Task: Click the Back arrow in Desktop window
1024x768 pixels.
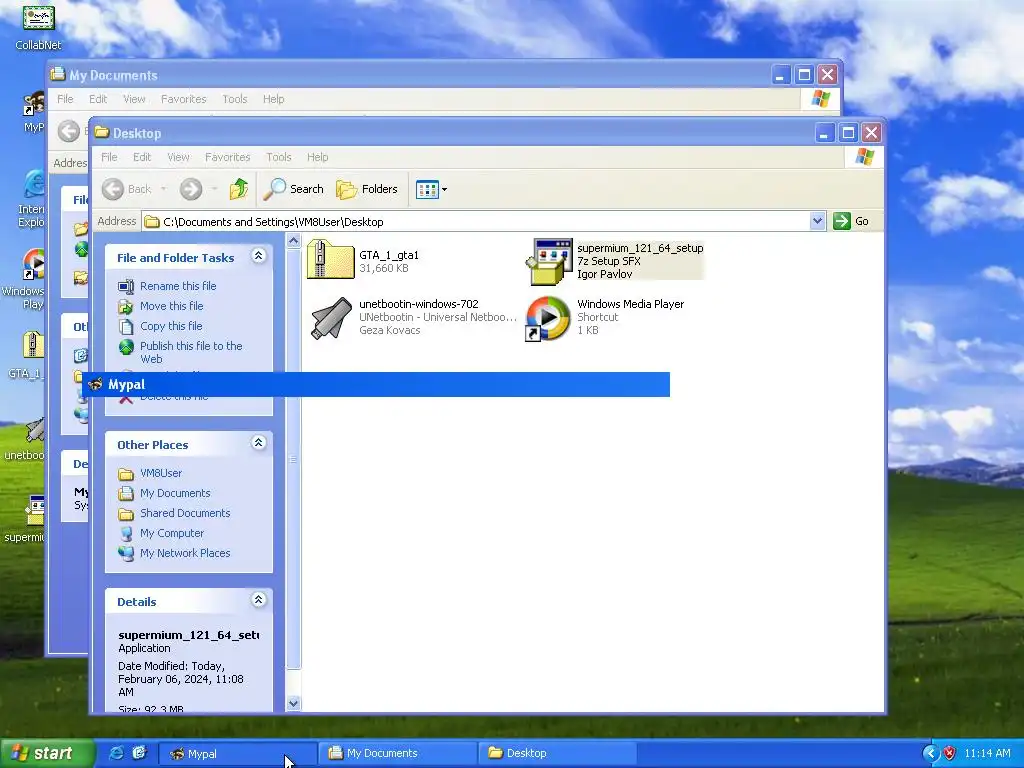Action: [113, 189]
